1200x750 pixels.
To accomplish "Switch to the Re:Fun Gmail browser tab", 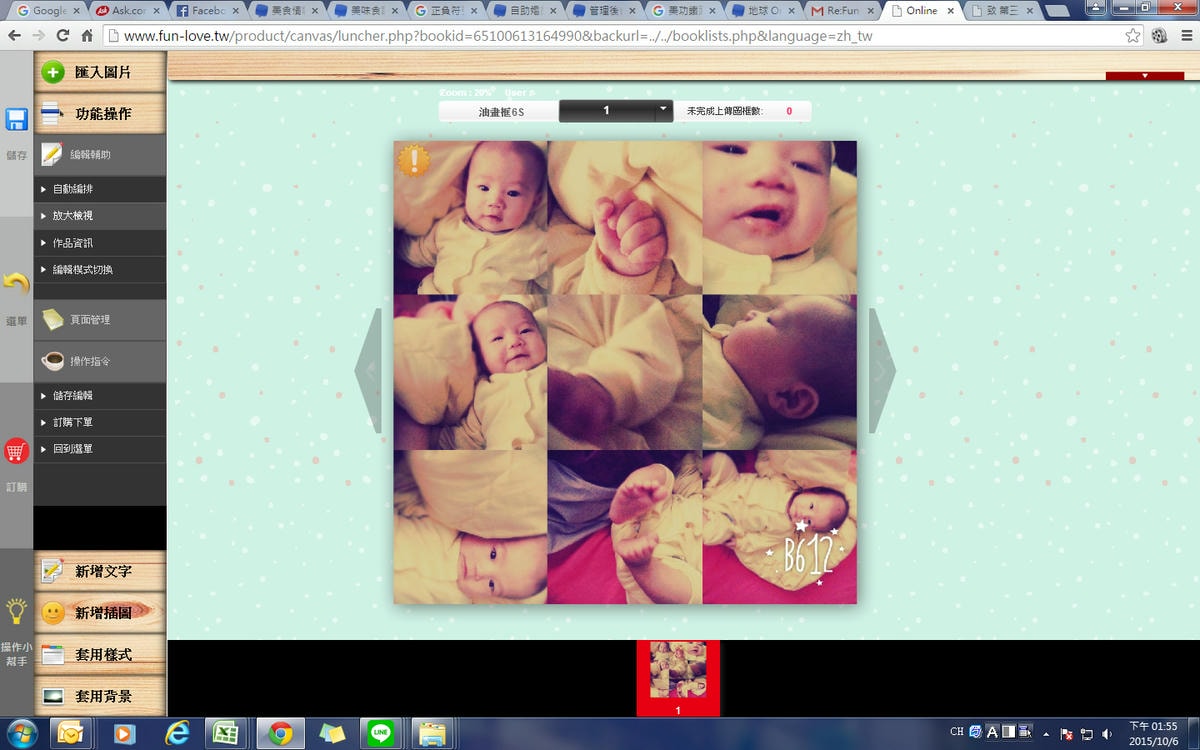I will pyautogui.click(x=843, y=10).
